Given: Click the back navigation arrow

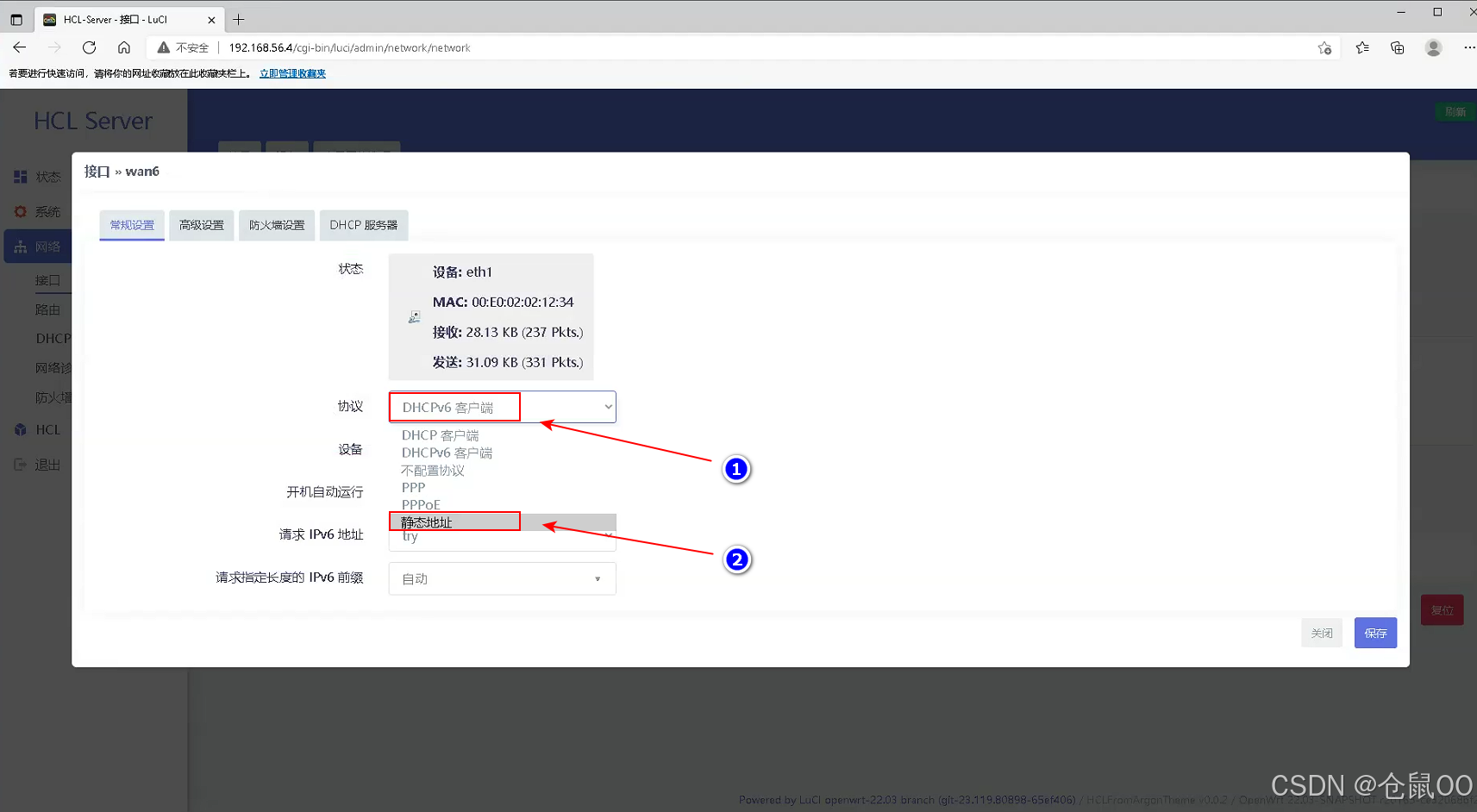Looking at the screenshot, I should tap(19, 47).
